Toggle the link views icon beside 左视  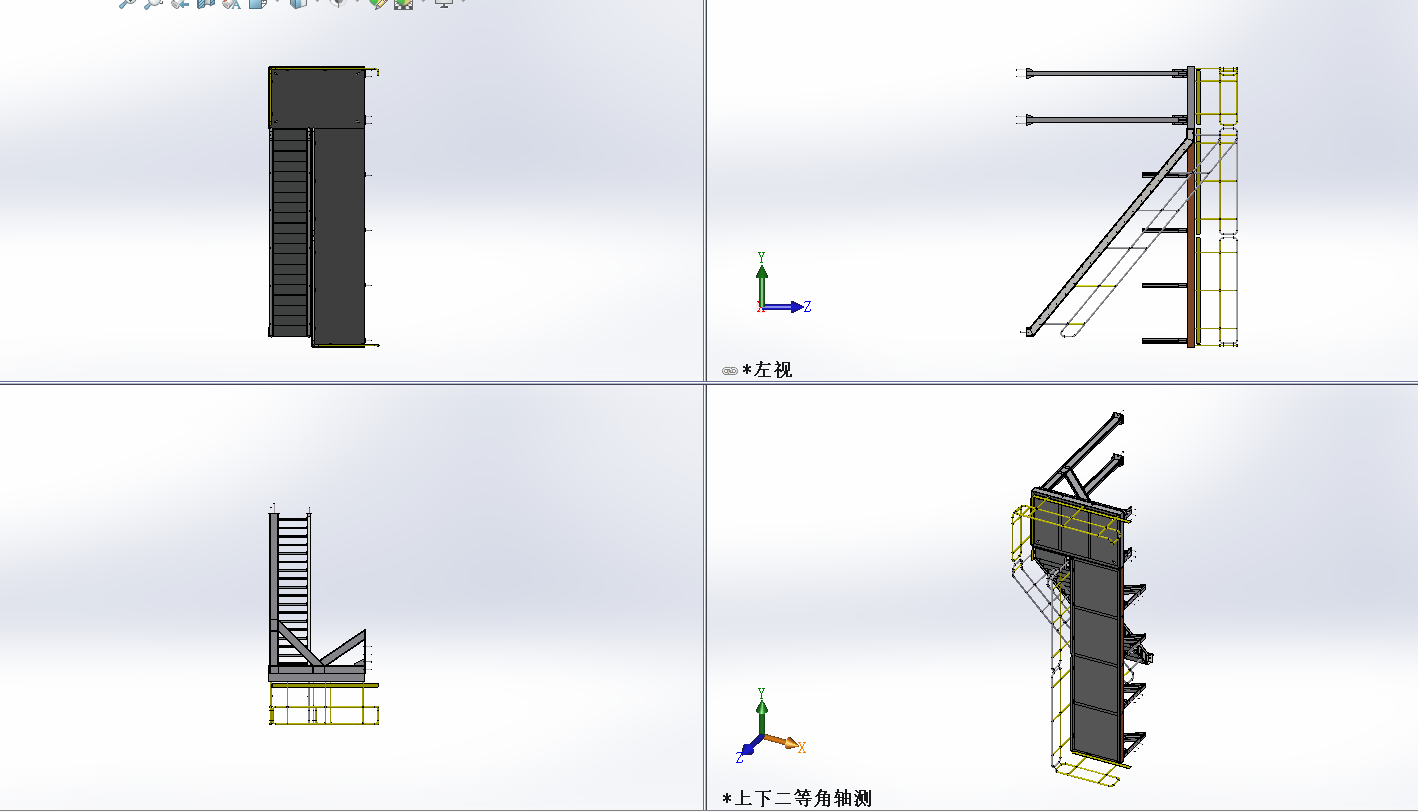tap(730, 371)
